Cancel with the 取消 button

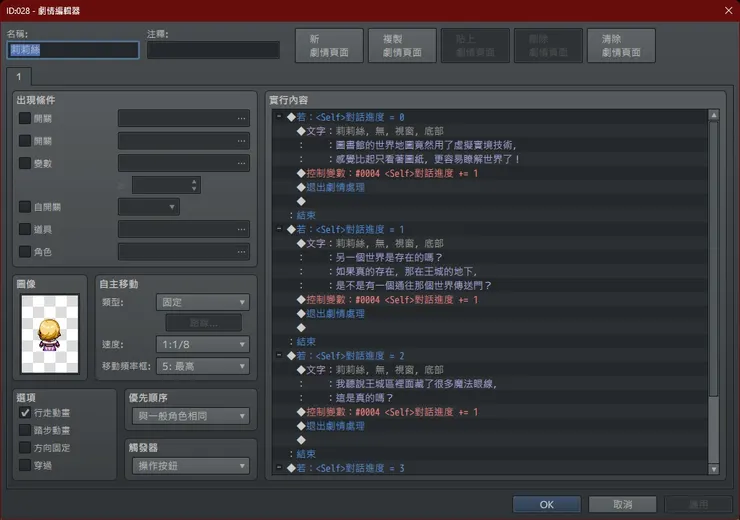click(622, 504)
